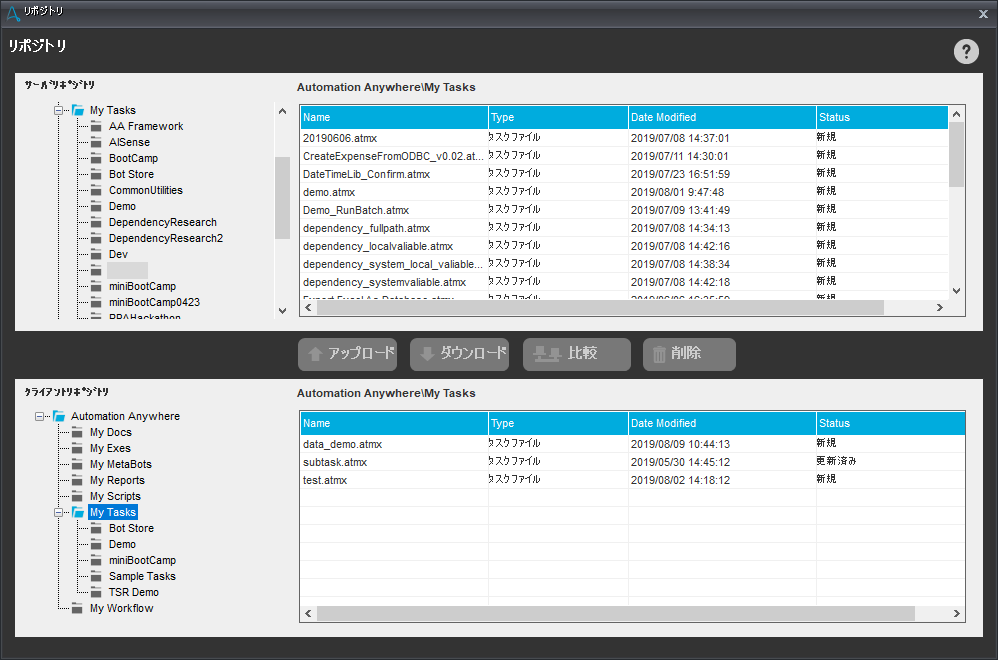Select the dependency_localvaliable.atmx file
Image resolution: width=998 pixels, height=660 pixels.
(x=624, y=246)
